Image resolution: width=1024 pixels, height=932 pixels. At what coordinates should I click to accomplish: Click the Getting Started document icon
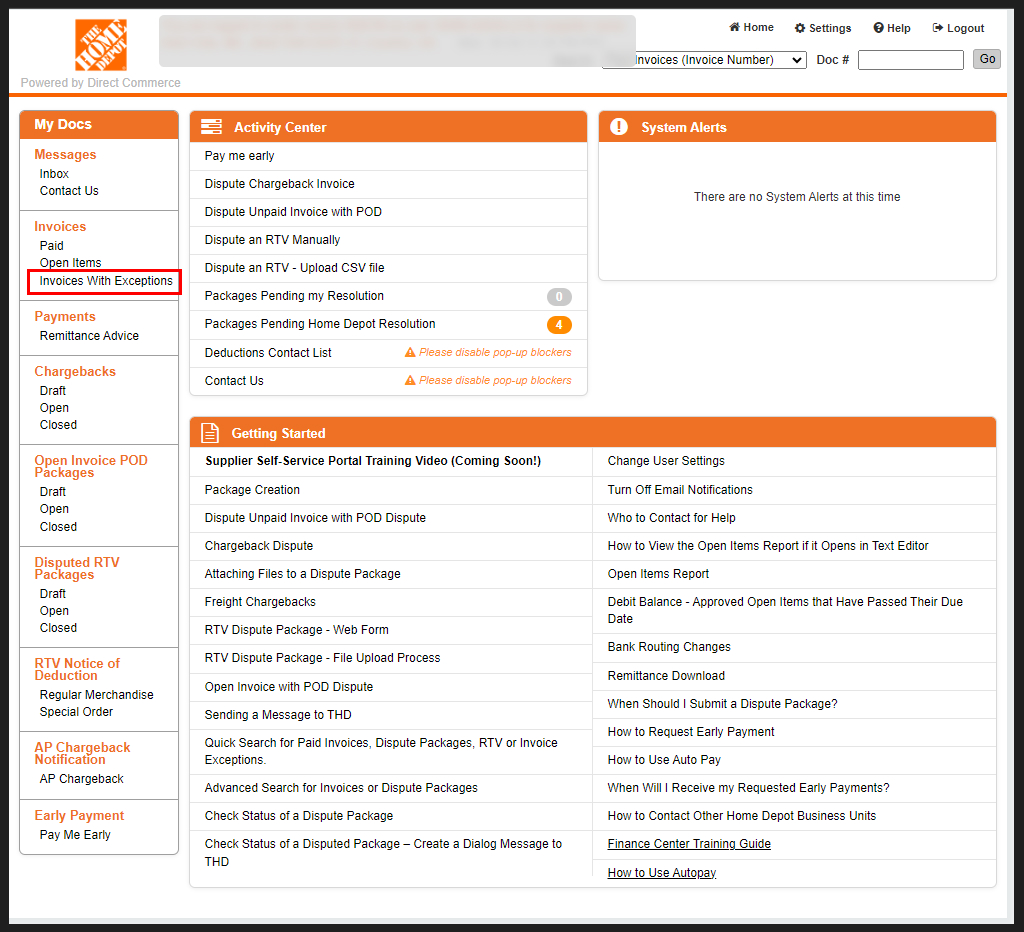[210, 433]
